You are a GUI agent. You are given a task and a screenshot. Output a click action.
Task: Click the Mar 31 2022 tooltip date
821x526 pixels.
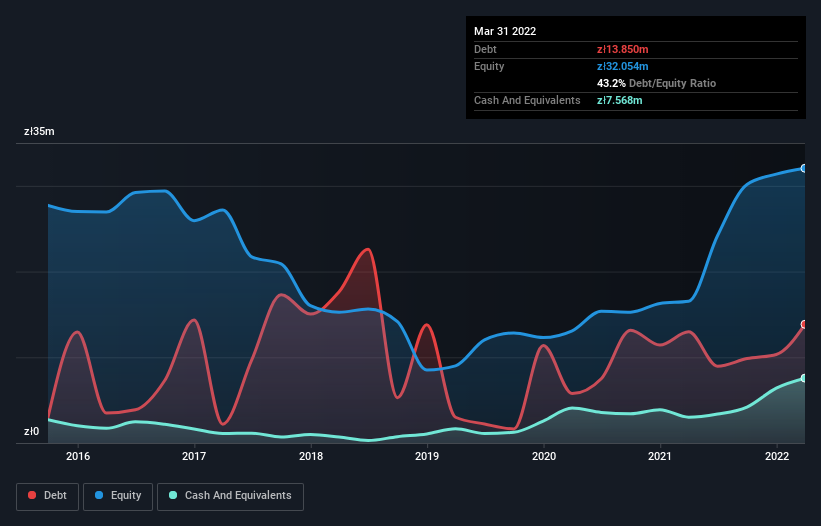pyautogui.click(x=505, y=31)
